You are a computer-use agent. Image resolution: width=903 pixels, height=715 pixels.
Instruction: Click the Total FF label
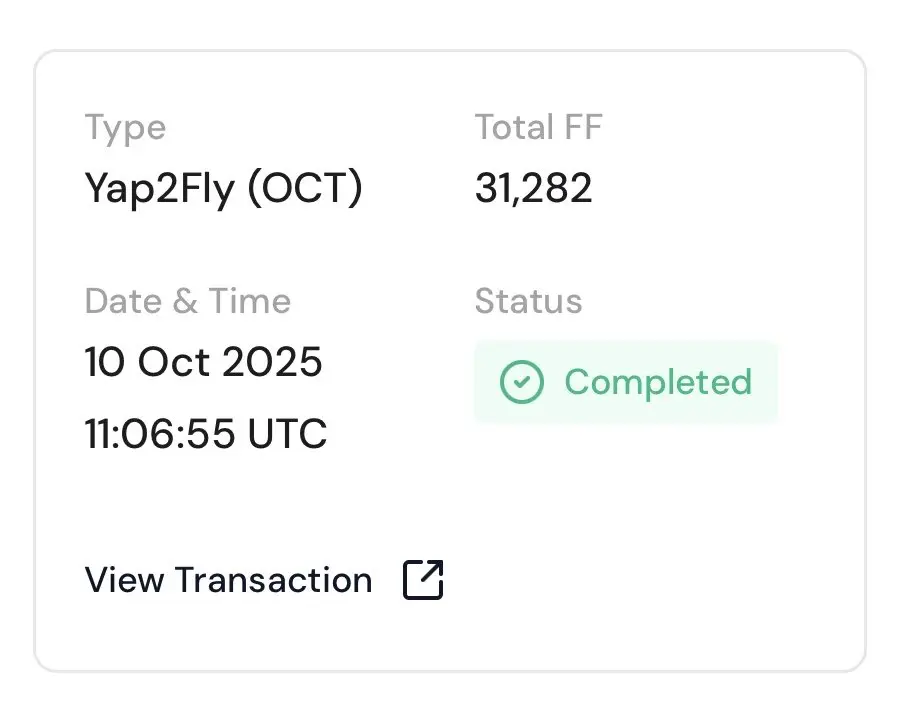[x=538, y=128]
